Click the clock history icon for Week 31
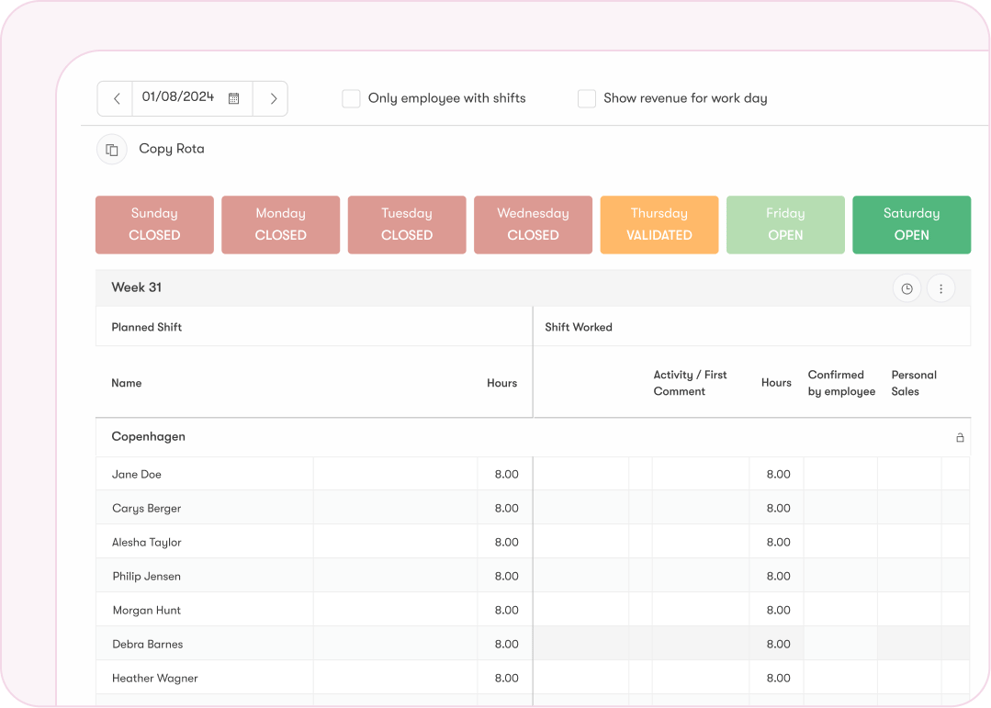Viewport: 991px width, 708px height. (x=907, y=288)
